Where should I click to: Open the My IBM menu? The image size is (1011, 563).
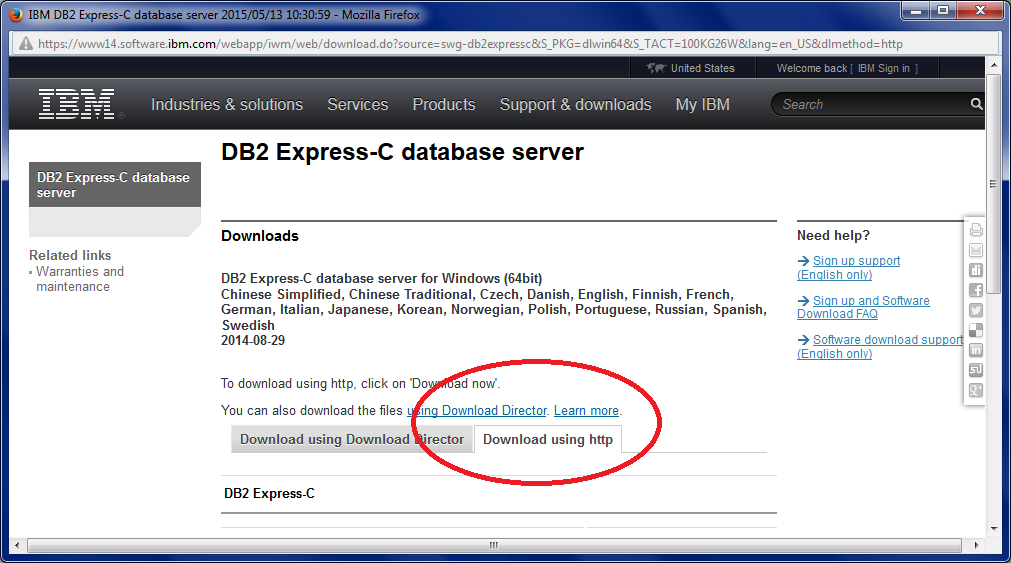[703, 104]
